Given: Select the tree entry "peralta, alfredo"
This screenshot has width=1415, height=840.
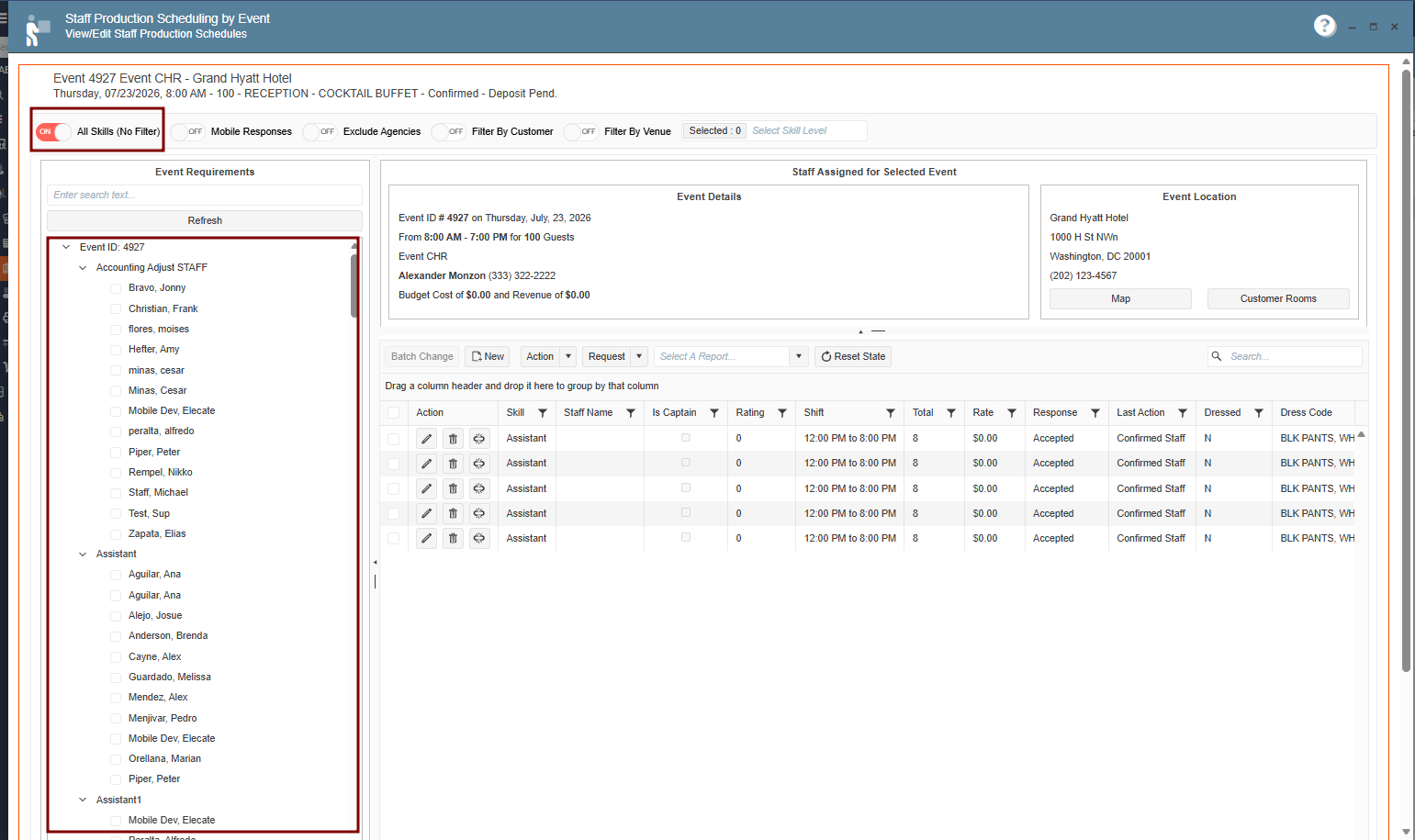Looking at the screenshot, I should 162,431.
